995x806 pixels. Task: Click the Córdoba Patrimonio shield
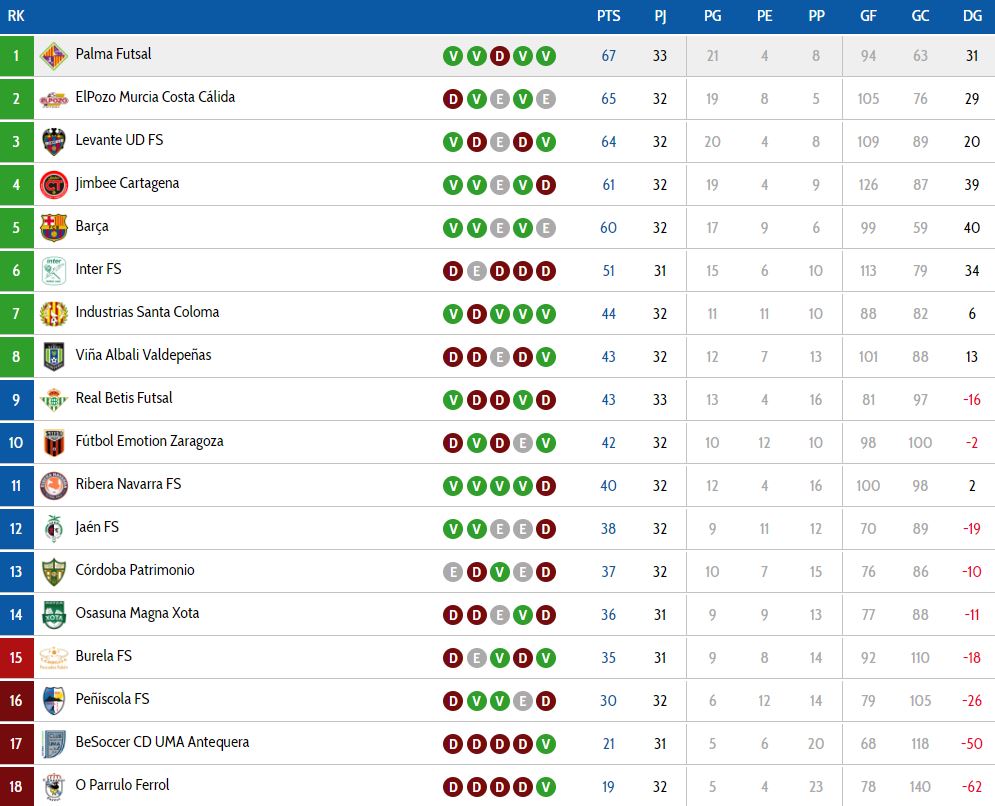click(x=54, y=572)
